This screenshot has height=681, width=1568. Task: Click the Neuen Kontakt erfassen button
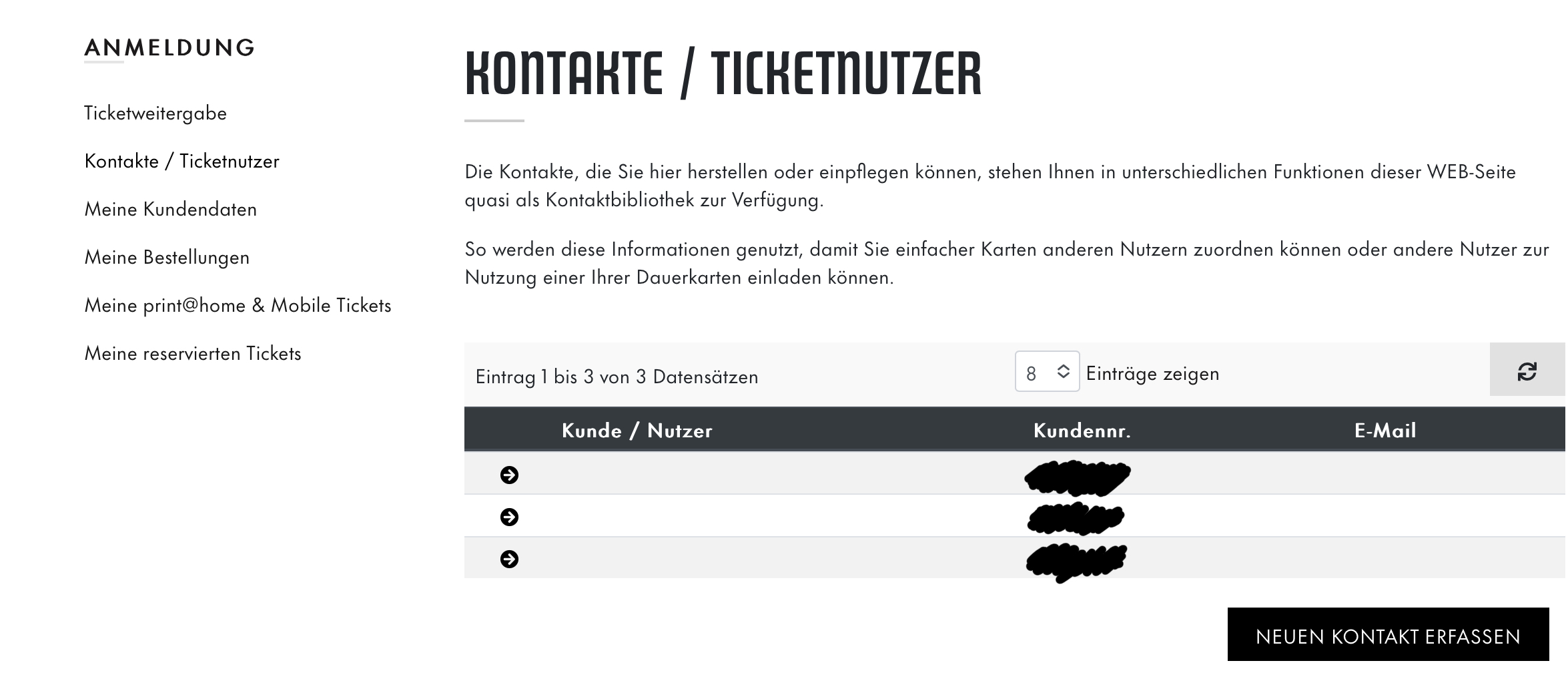1388,635
